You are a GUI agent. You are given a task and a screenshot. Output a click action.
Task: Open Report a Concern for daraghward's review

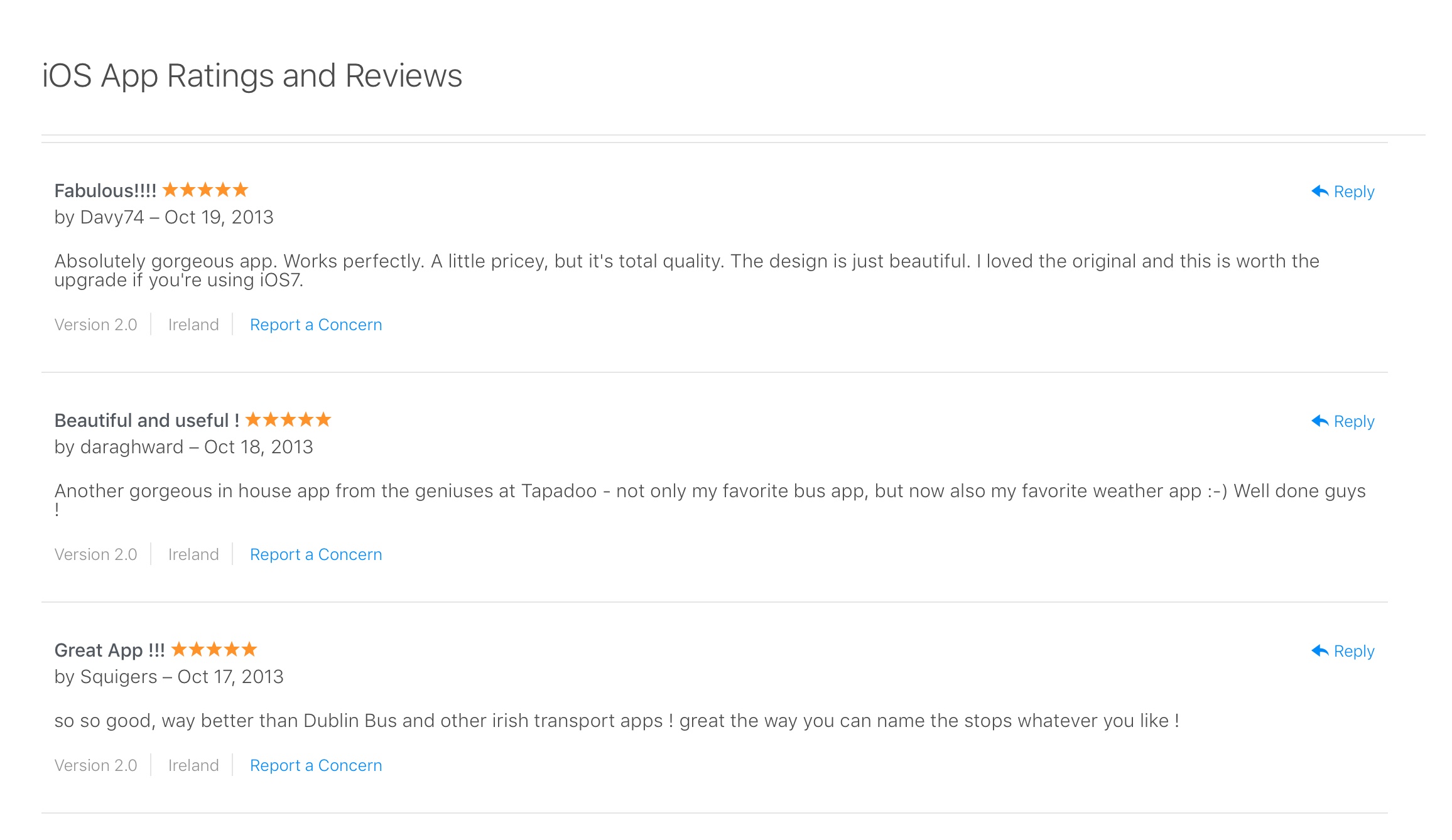point(315,554)
